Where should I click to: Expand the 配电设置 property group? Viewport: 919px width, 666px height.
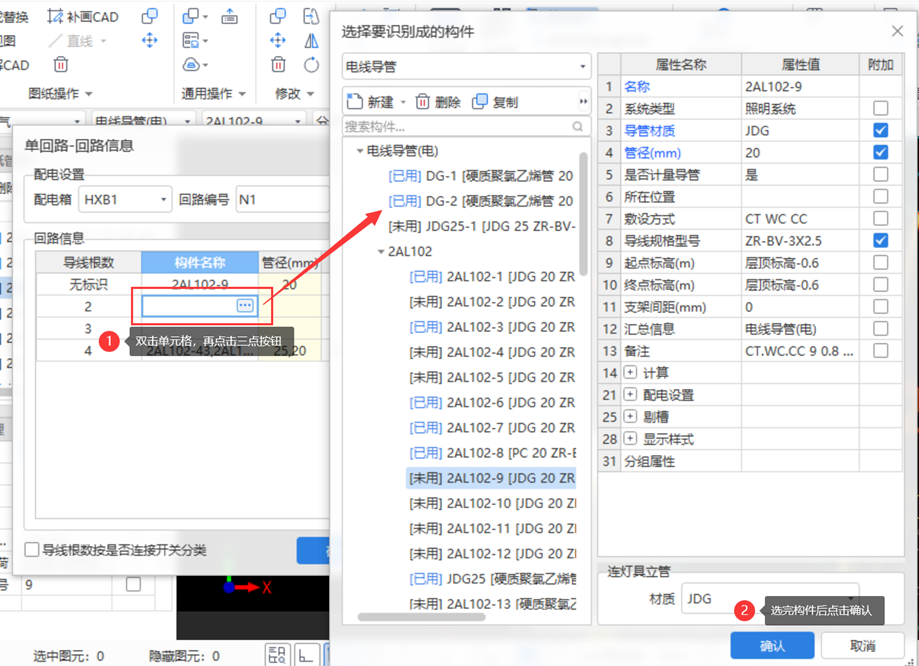[630, 395]
